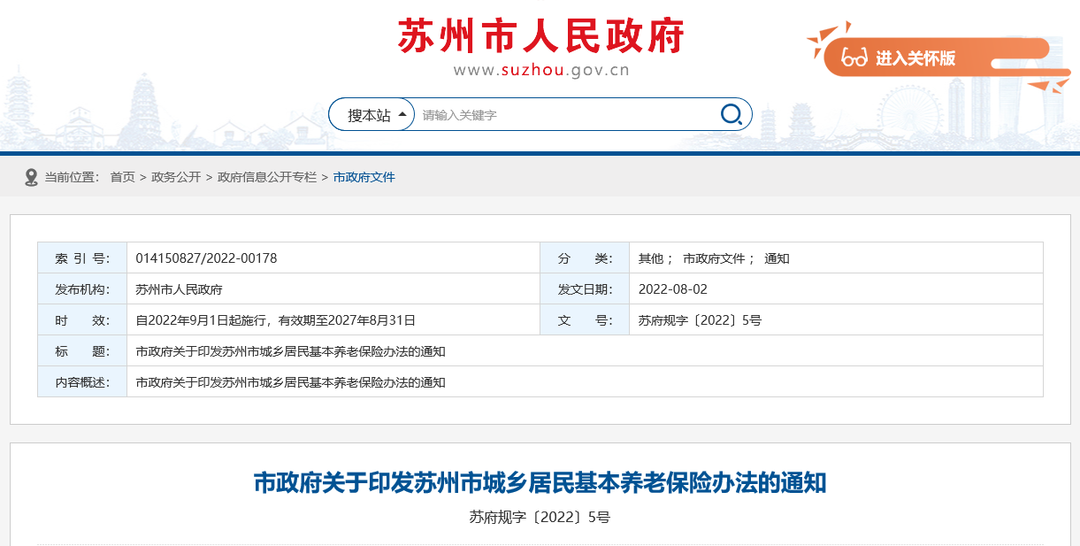1080x546 pixels.
Task: Click the magnifier search icon
Action: (x=731, y=114)
